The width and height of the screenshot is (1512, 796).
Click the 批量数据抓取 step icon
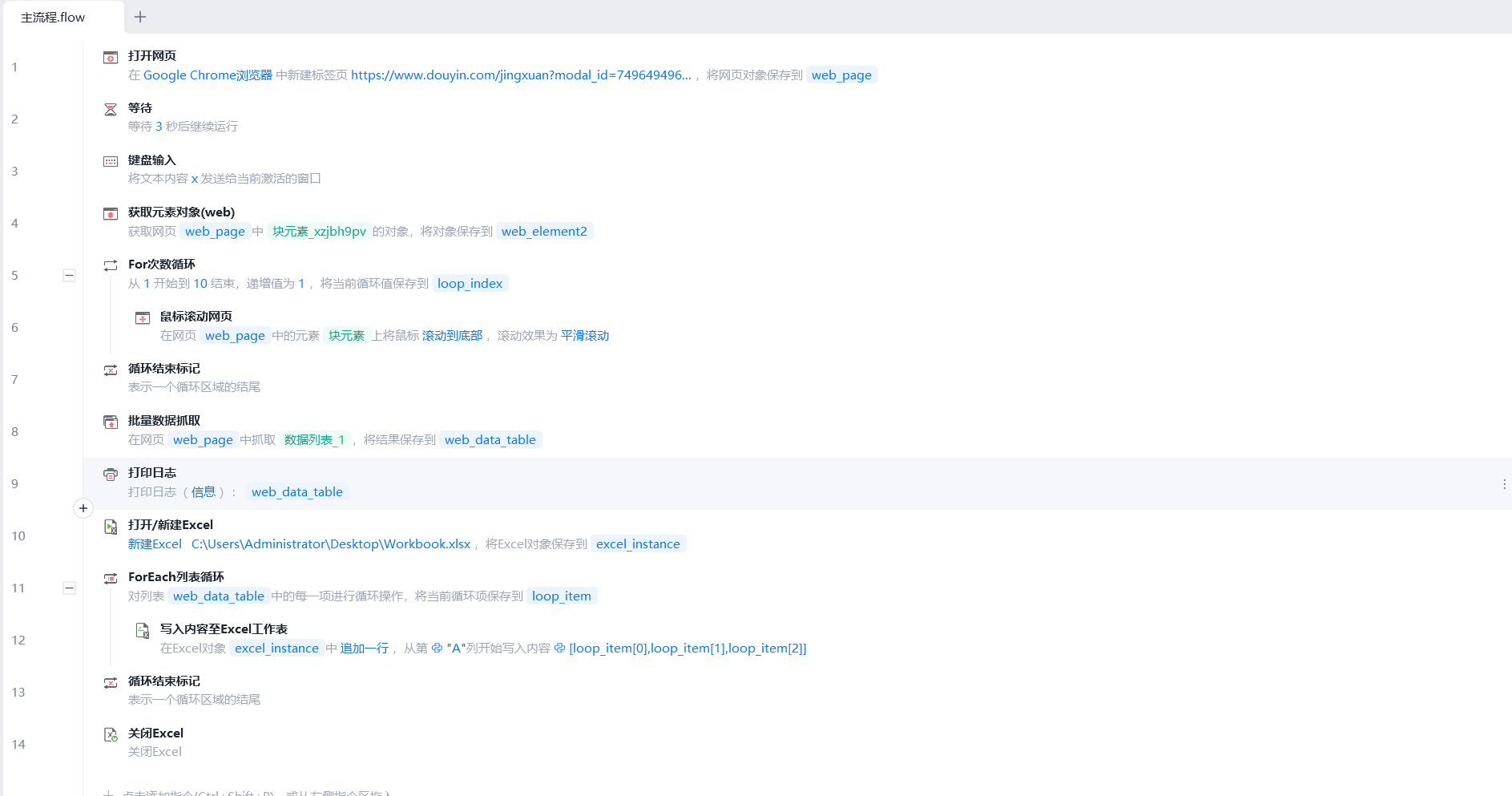coord(111,422)
